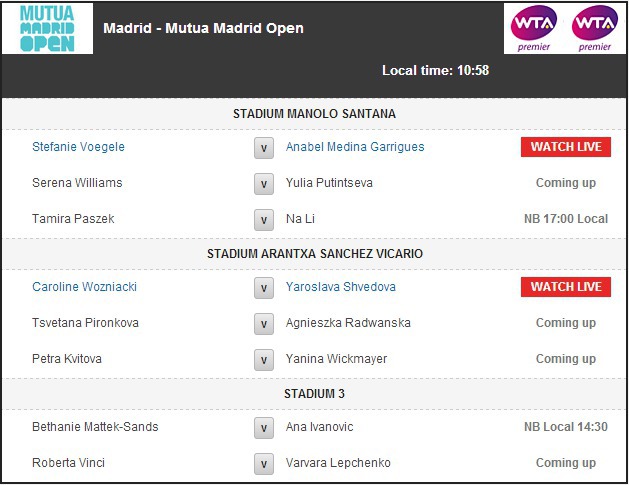Watch live Voegele vs Medina Garrigues

(x=565, y=147)
